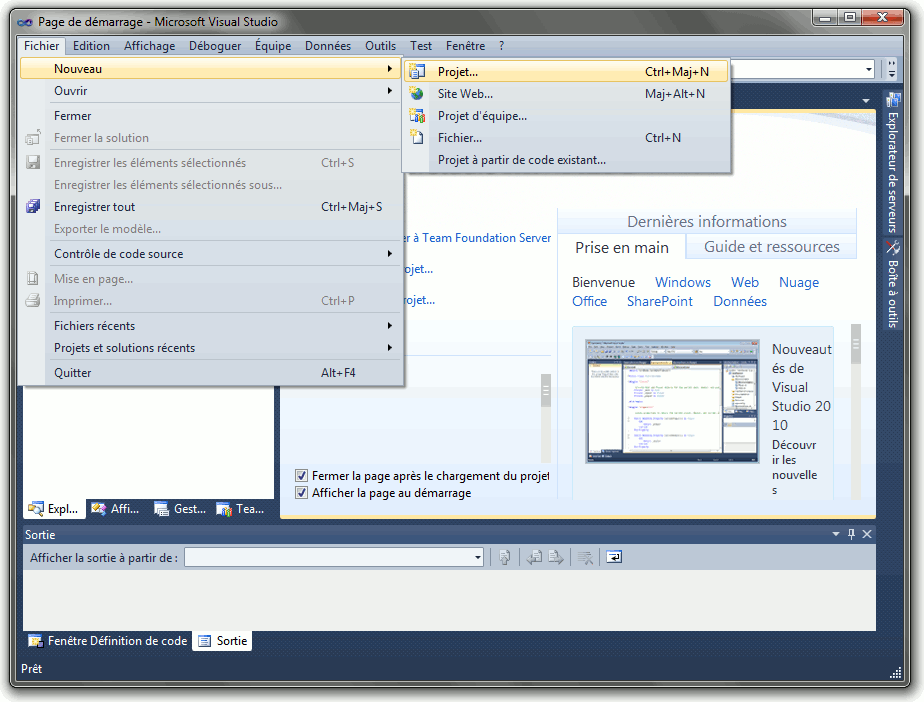Screen dimensions: 924x702
Task: Expand Projets et solutions récents submenu
Action: pyautogui.click(x=390, y=348)
